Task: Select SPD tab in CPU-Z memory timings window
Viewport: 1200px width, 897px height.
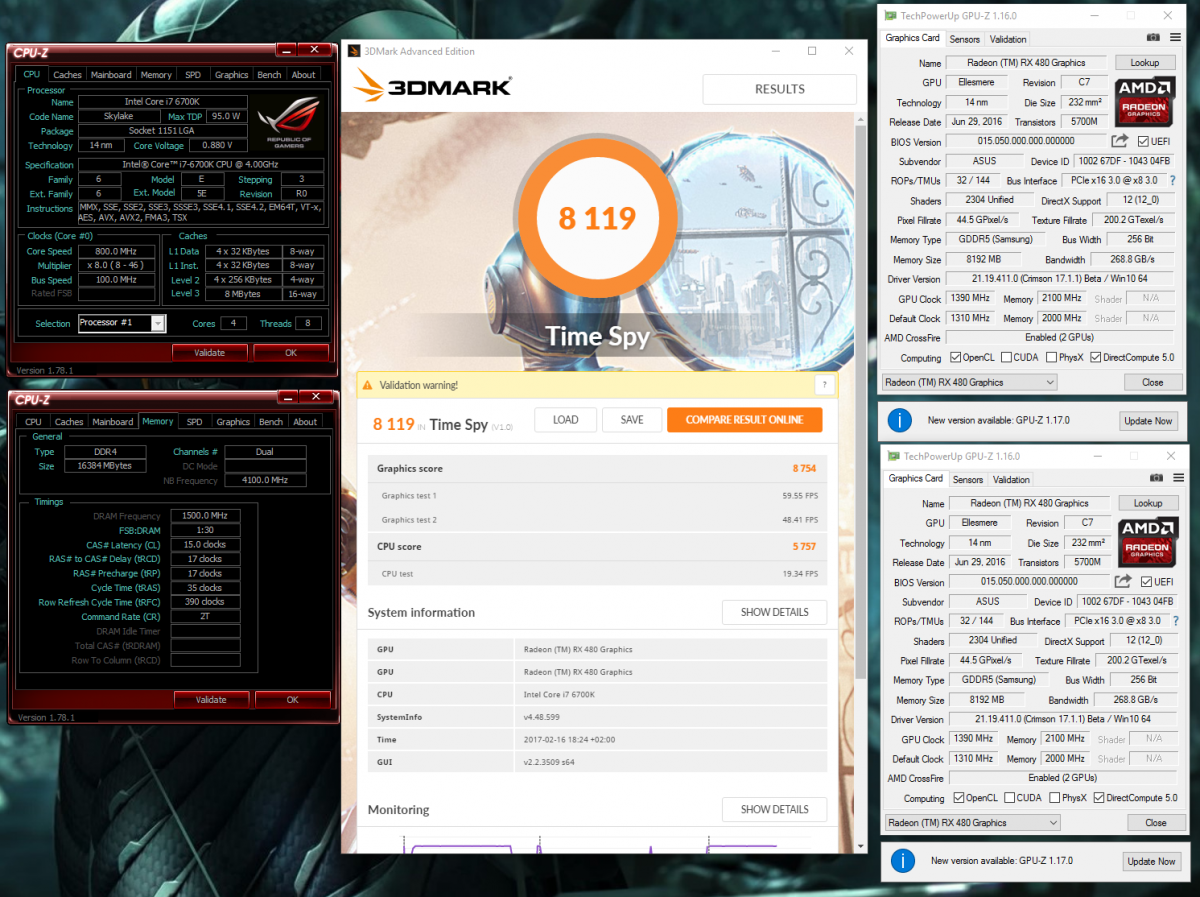Action: point(194,422)
